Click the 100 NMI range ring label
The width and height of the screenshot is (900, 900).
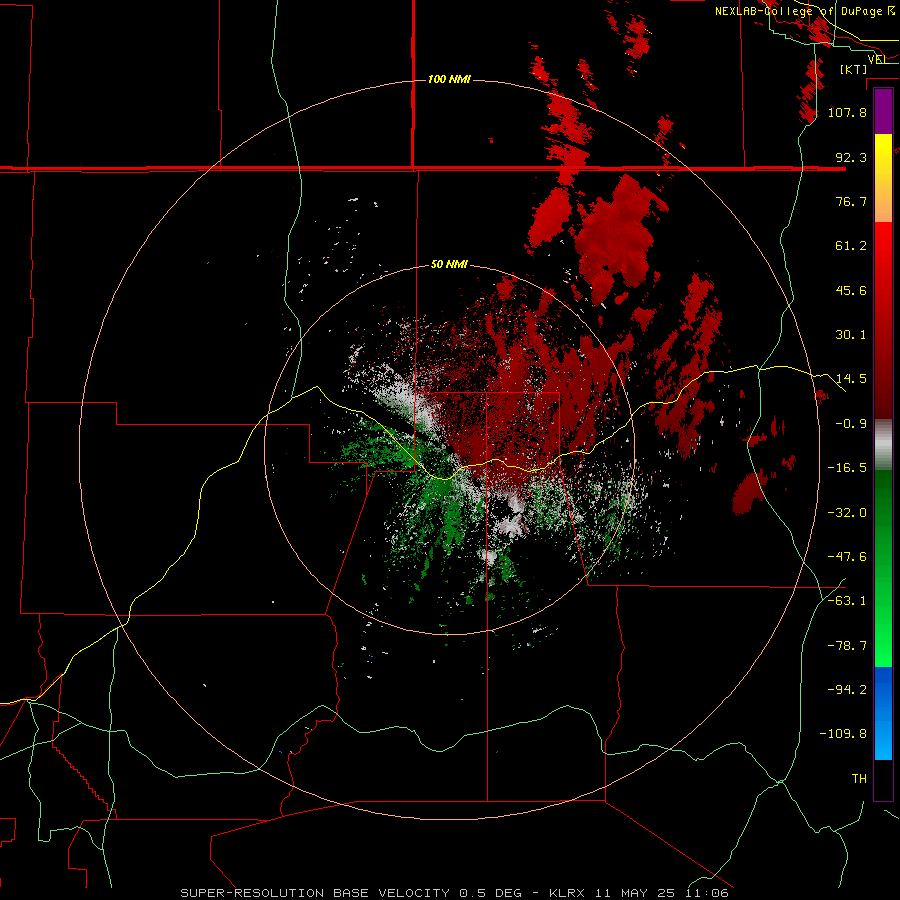point(449,79)
